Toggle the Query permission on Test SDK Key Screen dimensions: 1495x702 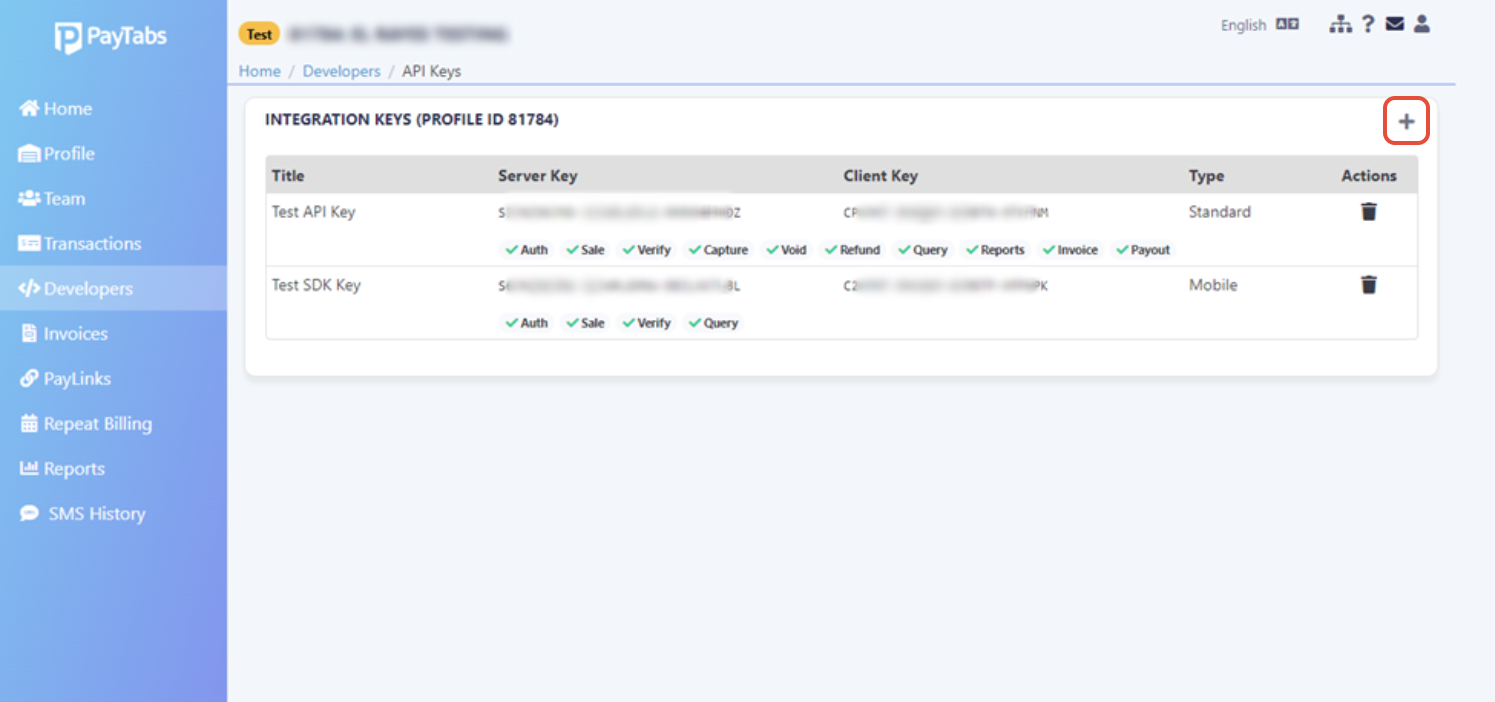(x=713, y=322)
